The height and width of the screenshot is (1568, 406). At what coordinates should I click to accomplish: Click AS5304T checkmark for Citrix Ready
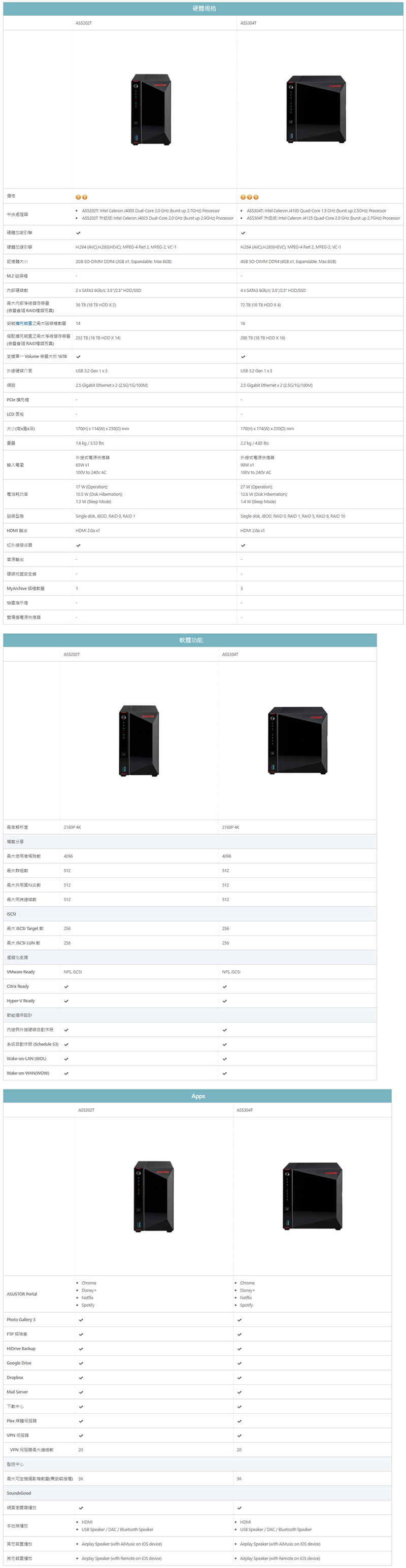pyautogui.click(x=225, y=986)
